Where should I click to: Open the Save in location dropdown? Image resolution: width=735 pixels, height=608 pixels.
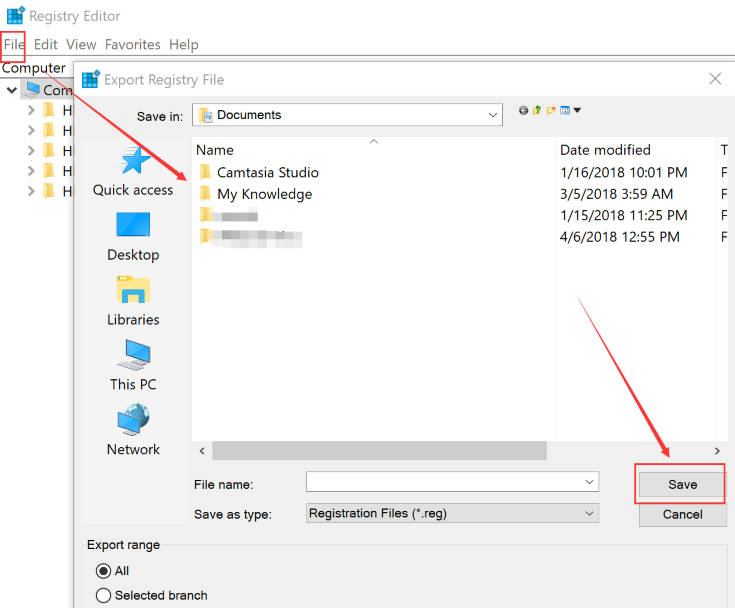pyautogui.click(x=493, y=115)
